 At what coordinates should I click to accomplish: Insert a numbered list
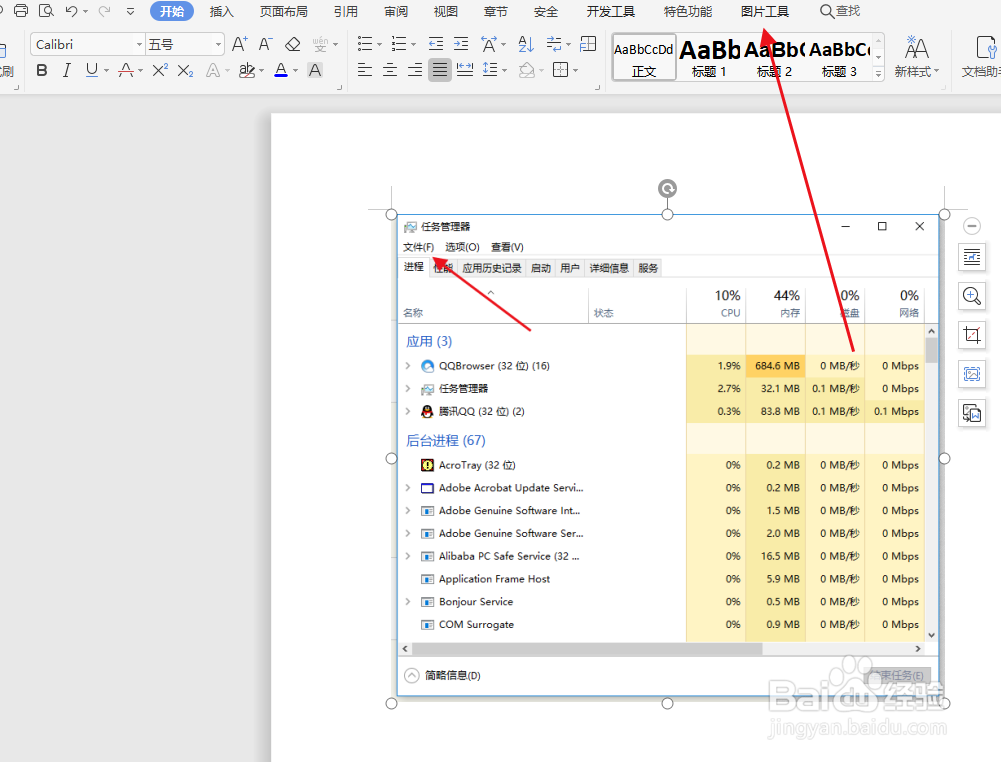coord(399,44)
